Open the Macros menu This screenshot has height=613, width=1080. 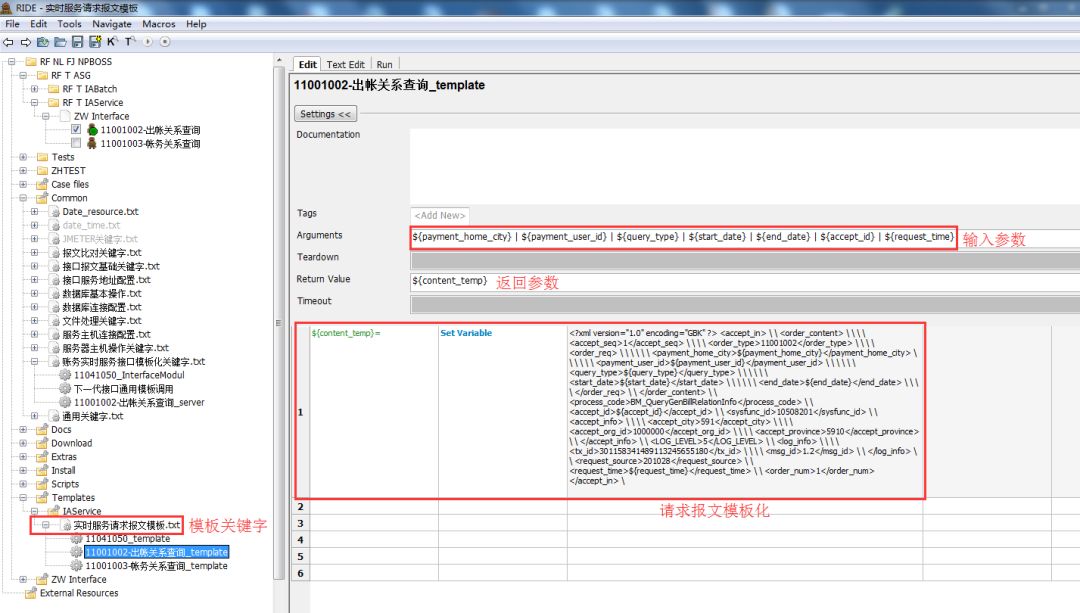click(x=158, y=23)
